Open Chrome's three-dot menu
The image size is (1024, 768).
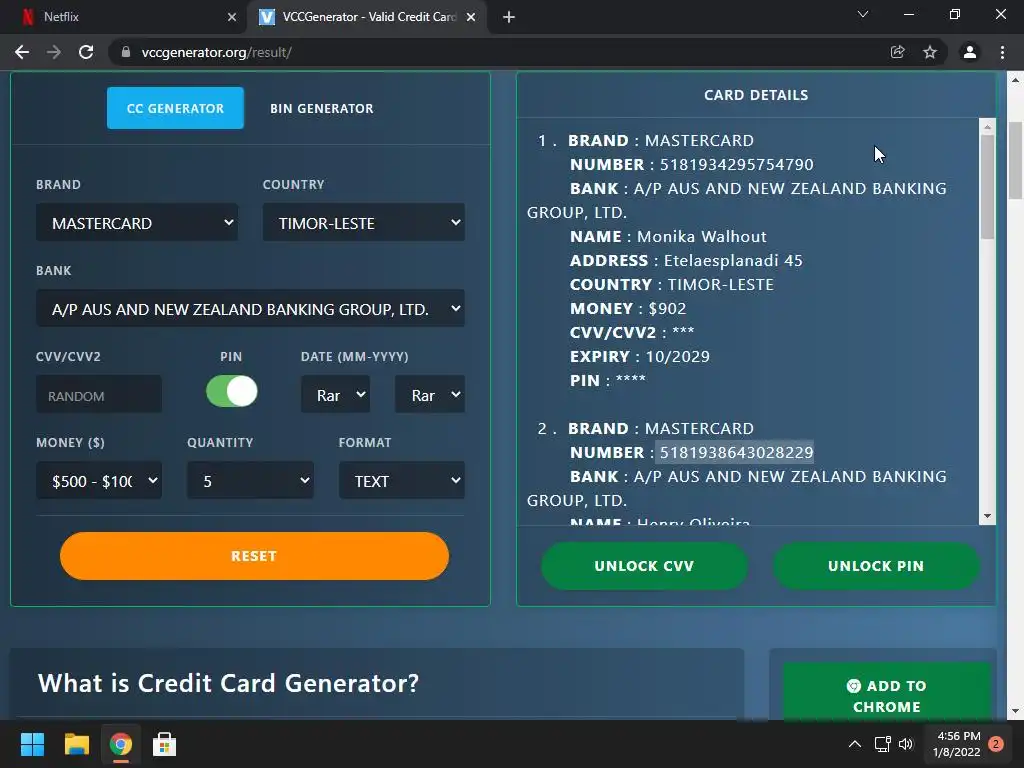pyautogui.click(x=1002, y=52)
